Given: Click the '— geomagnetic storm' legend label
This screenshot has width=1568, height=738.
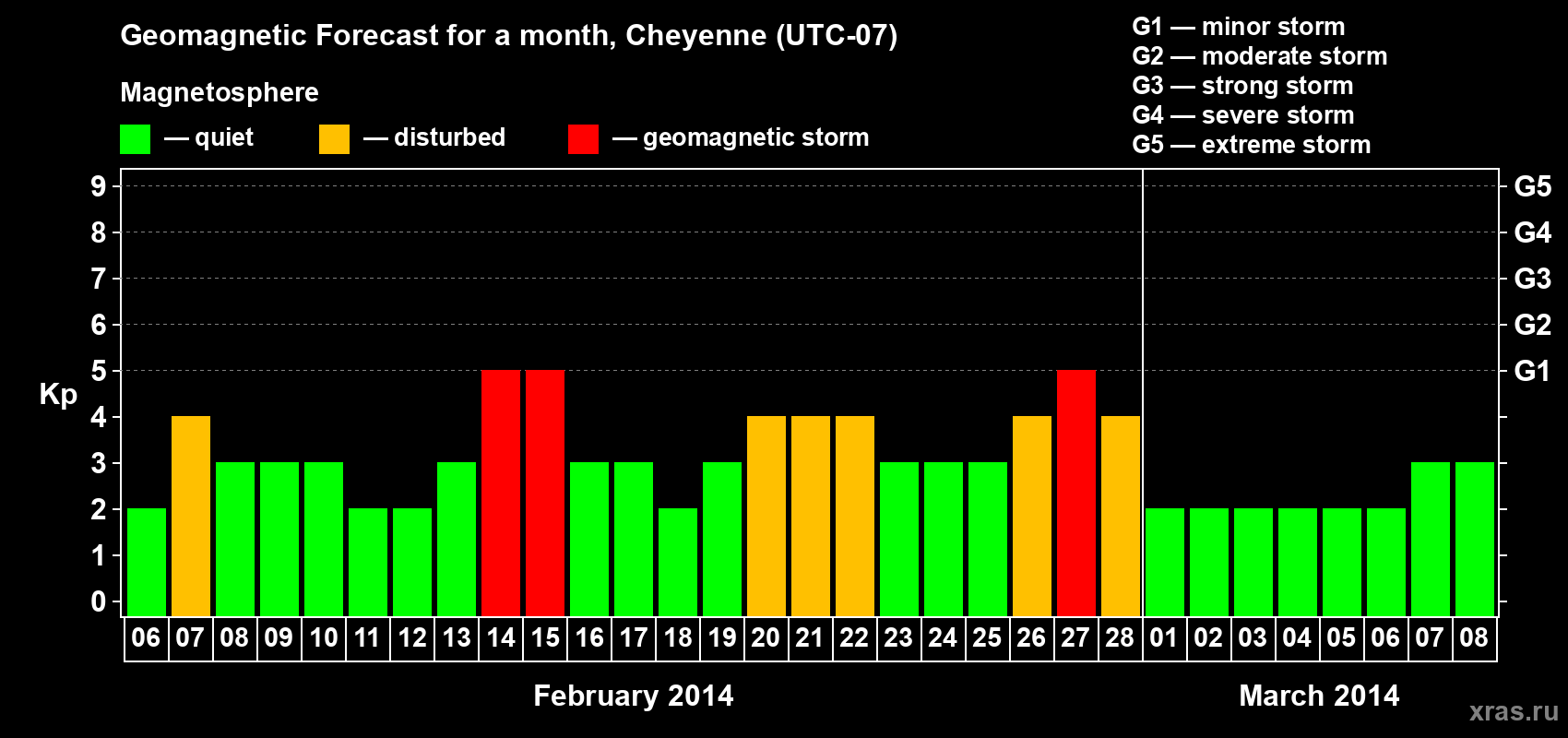Looking at the screenshot, I should [x=741, y=137].
